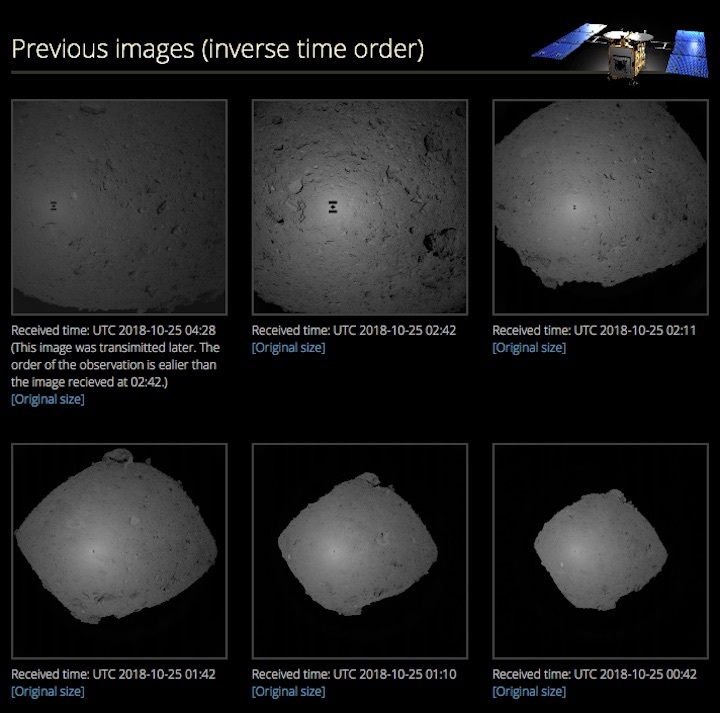Click the asteroid thumbnail received at 00:42

tap(600, 551)
